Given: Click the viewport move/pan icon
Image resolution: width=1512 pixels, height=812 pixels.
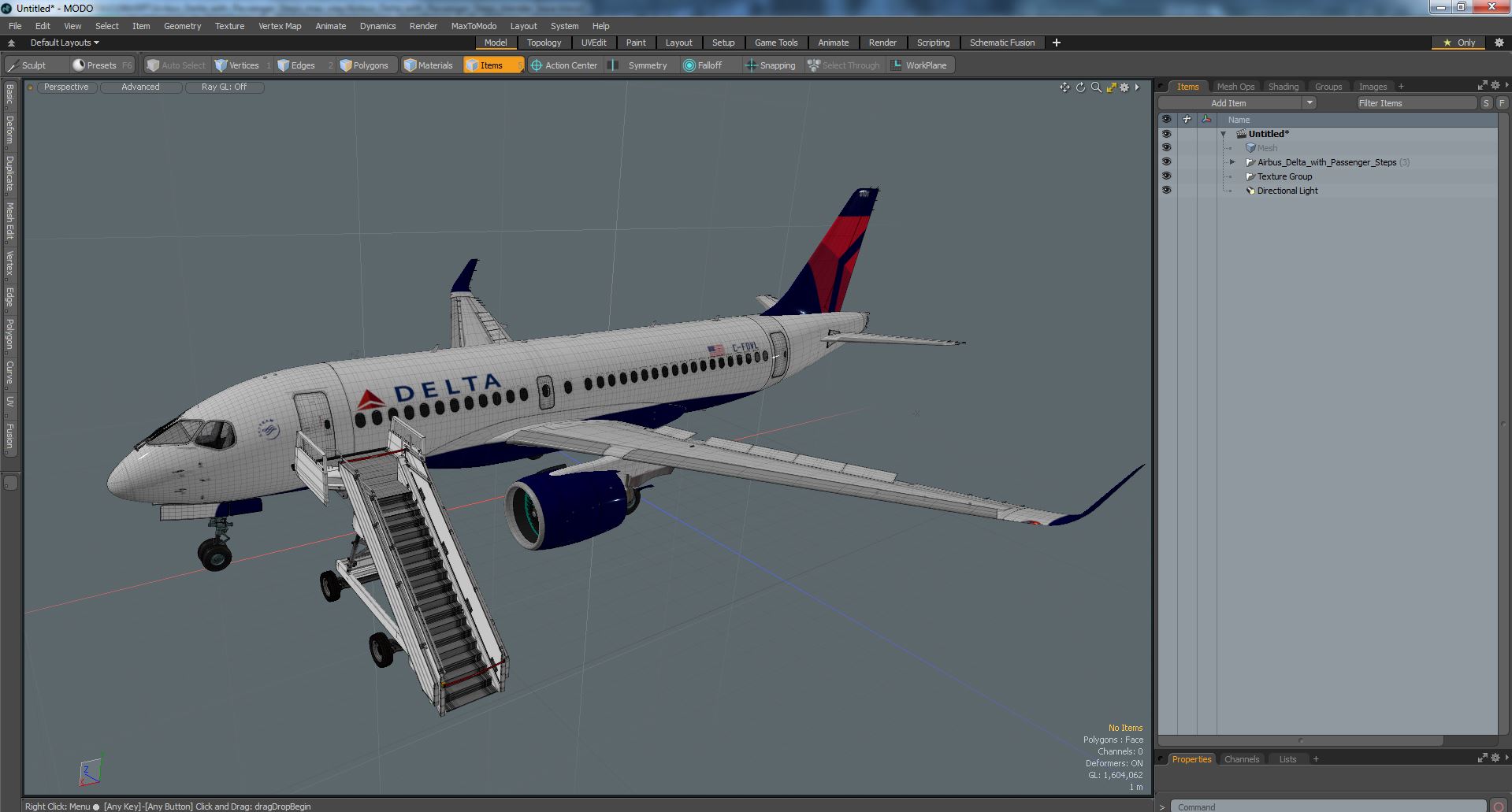Looking at the screenshot, I should click(x=1064, y=87).
